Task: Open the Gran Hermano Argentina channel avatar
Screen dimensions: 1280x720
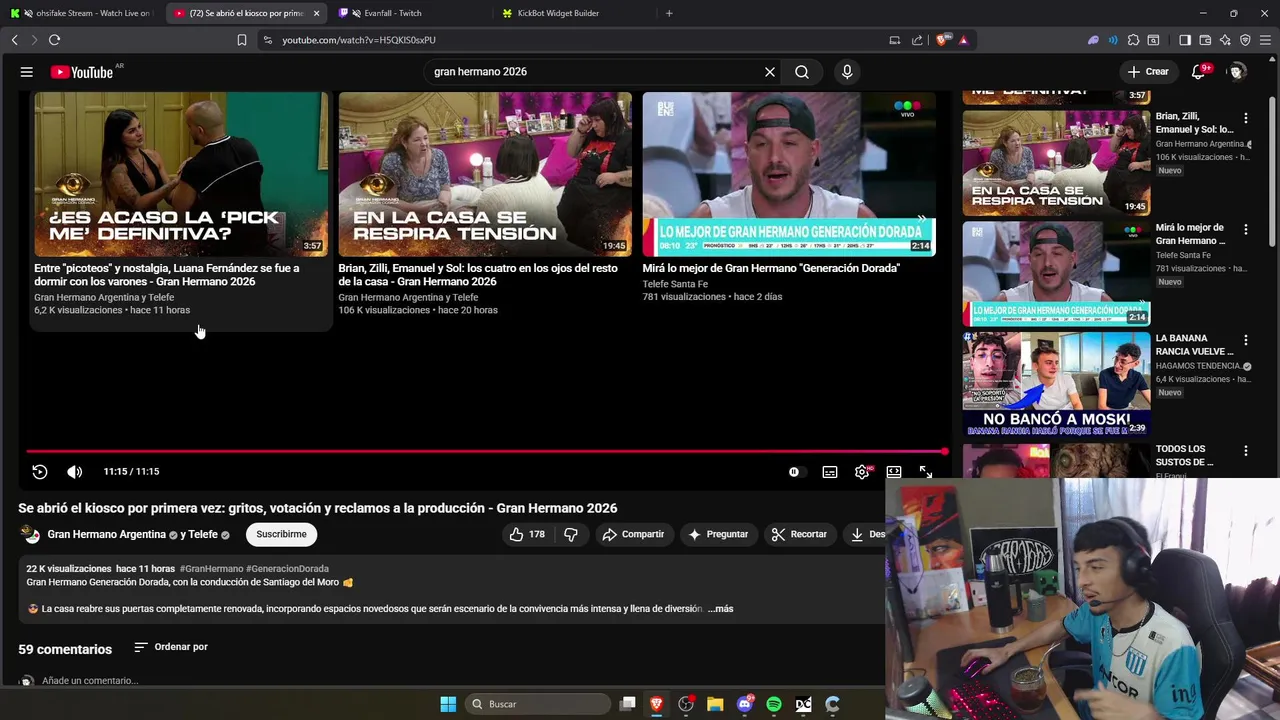Action: pos(31,535)
